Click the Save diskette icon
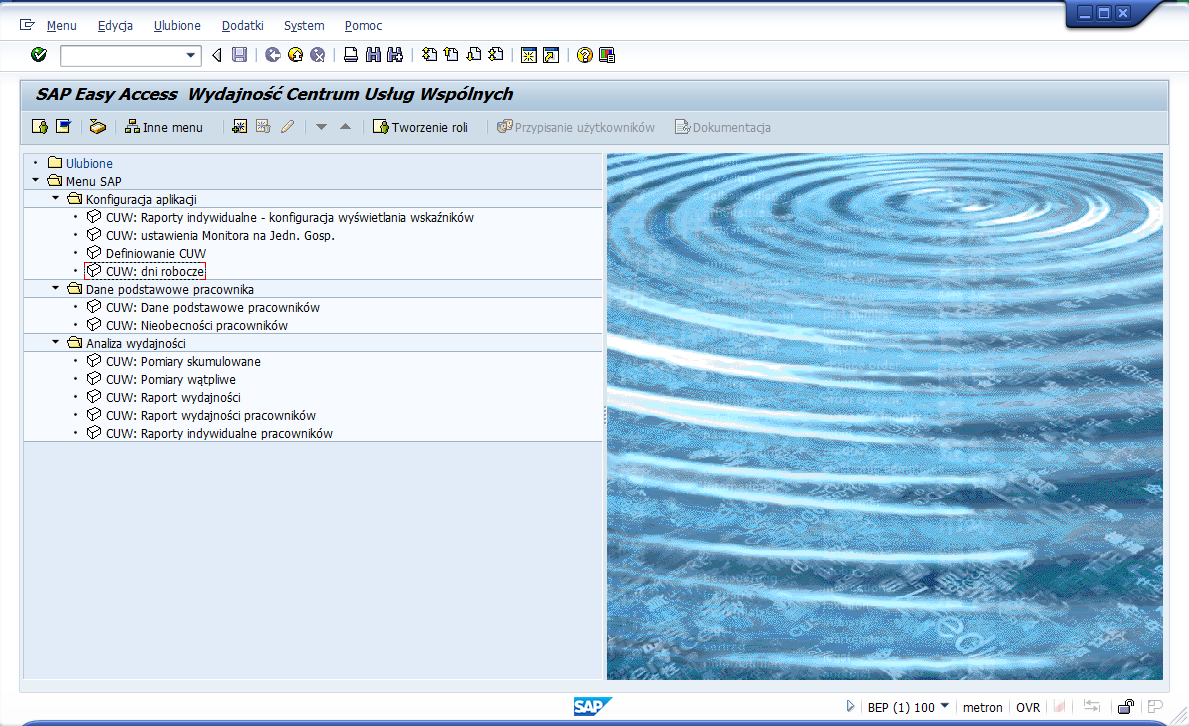Screen dimensions: 1189x726 [240, 55]
